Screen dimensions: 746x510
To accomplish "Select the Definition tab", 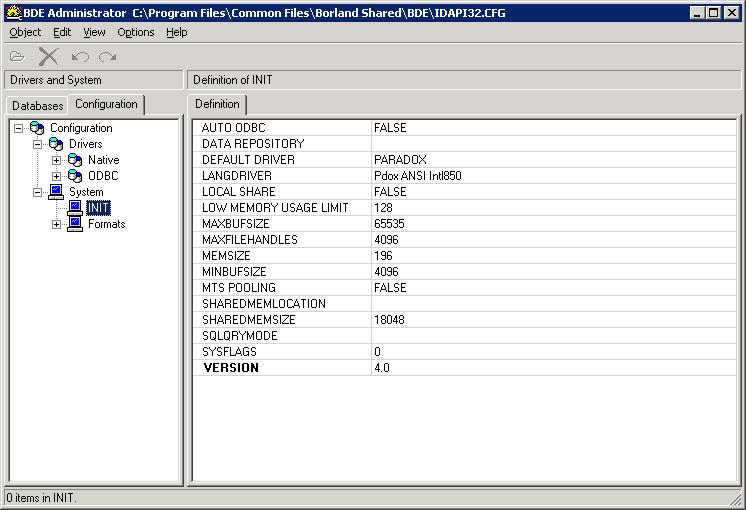I will [x=217, y=104].
